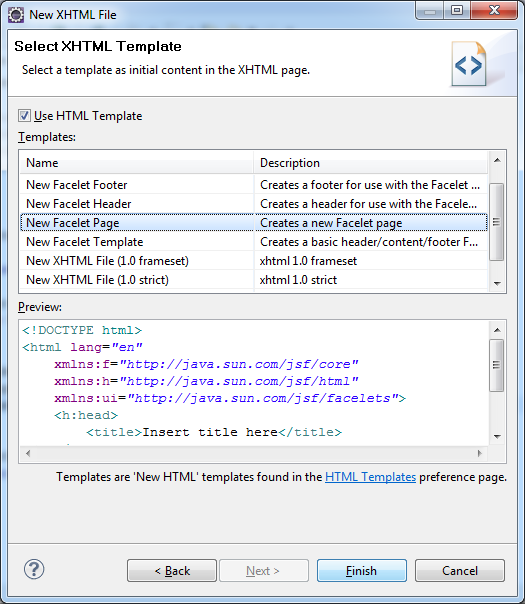Click the xmlns:ui facelets line in preview

point(230,398)
